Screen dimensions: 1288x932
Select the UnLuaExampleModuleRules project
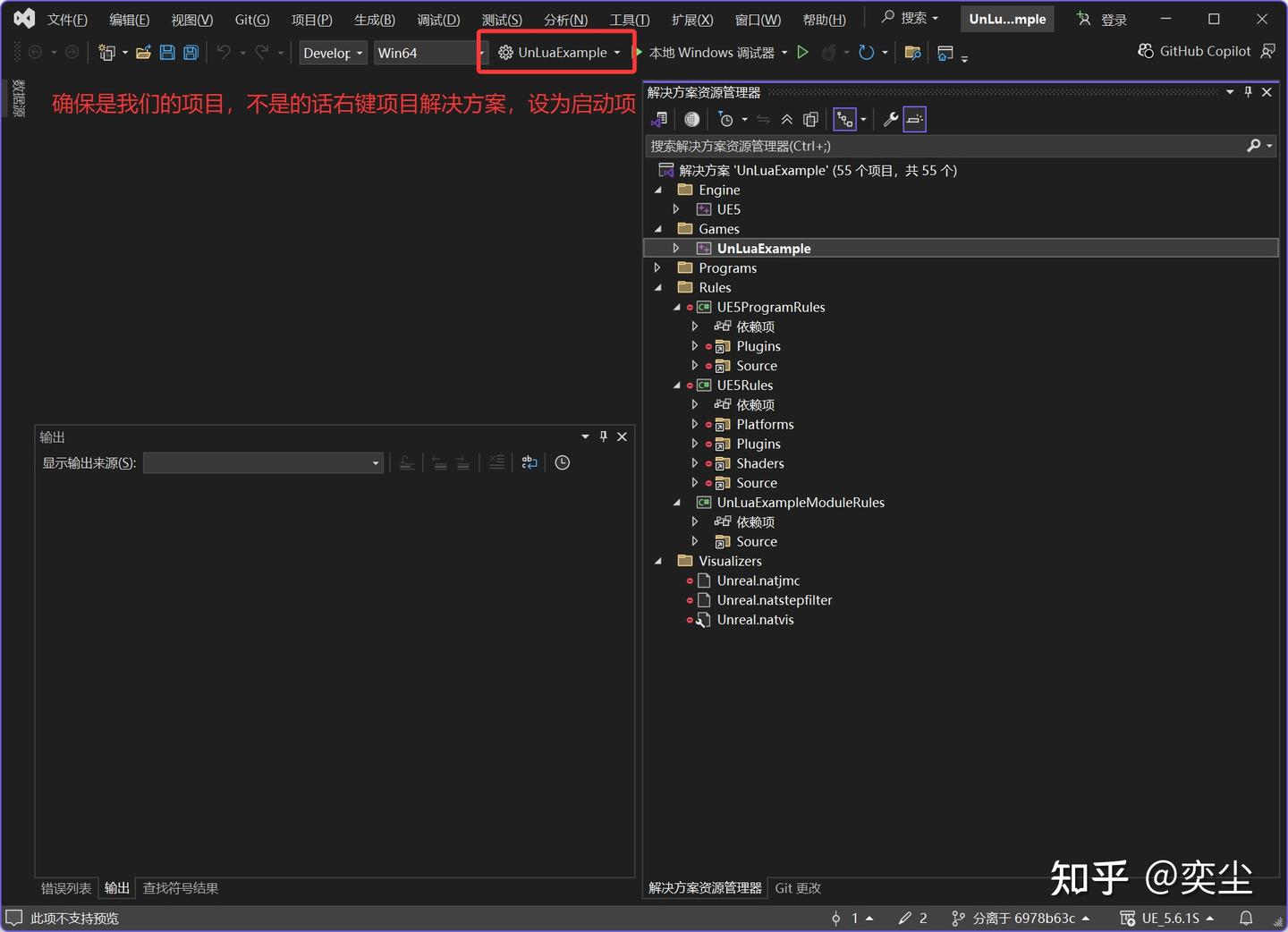[801, 503]
